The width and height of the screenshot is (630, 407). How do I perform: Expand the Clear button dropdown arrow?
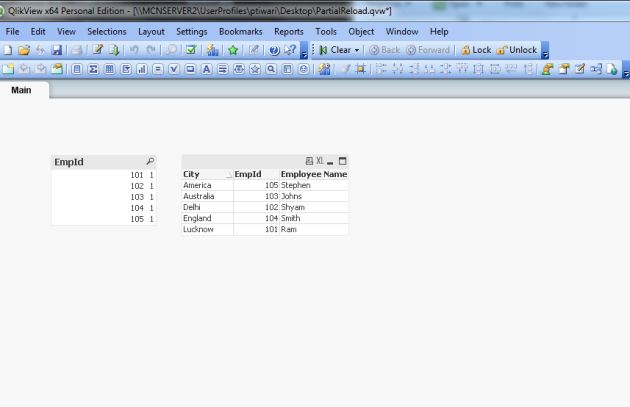pyautogui.click(x=357, y=50)
